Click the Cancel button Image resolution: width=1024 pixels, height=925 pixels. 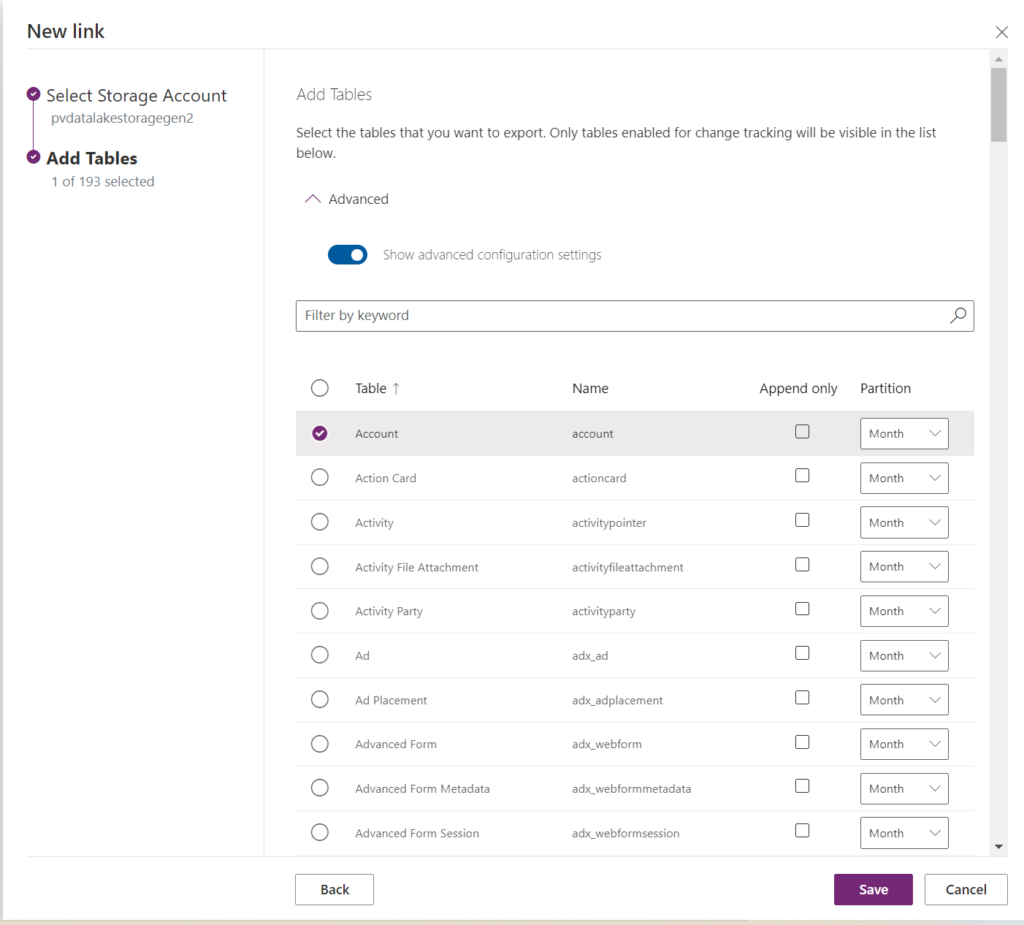(x=966, y=890)
